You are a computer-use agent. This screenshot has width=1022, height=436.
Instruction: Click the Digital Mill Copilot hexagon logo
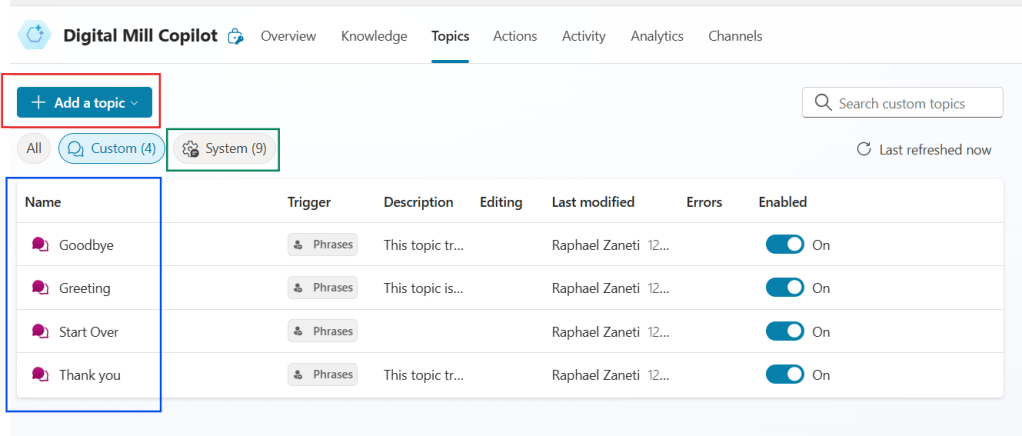[34, 35]
